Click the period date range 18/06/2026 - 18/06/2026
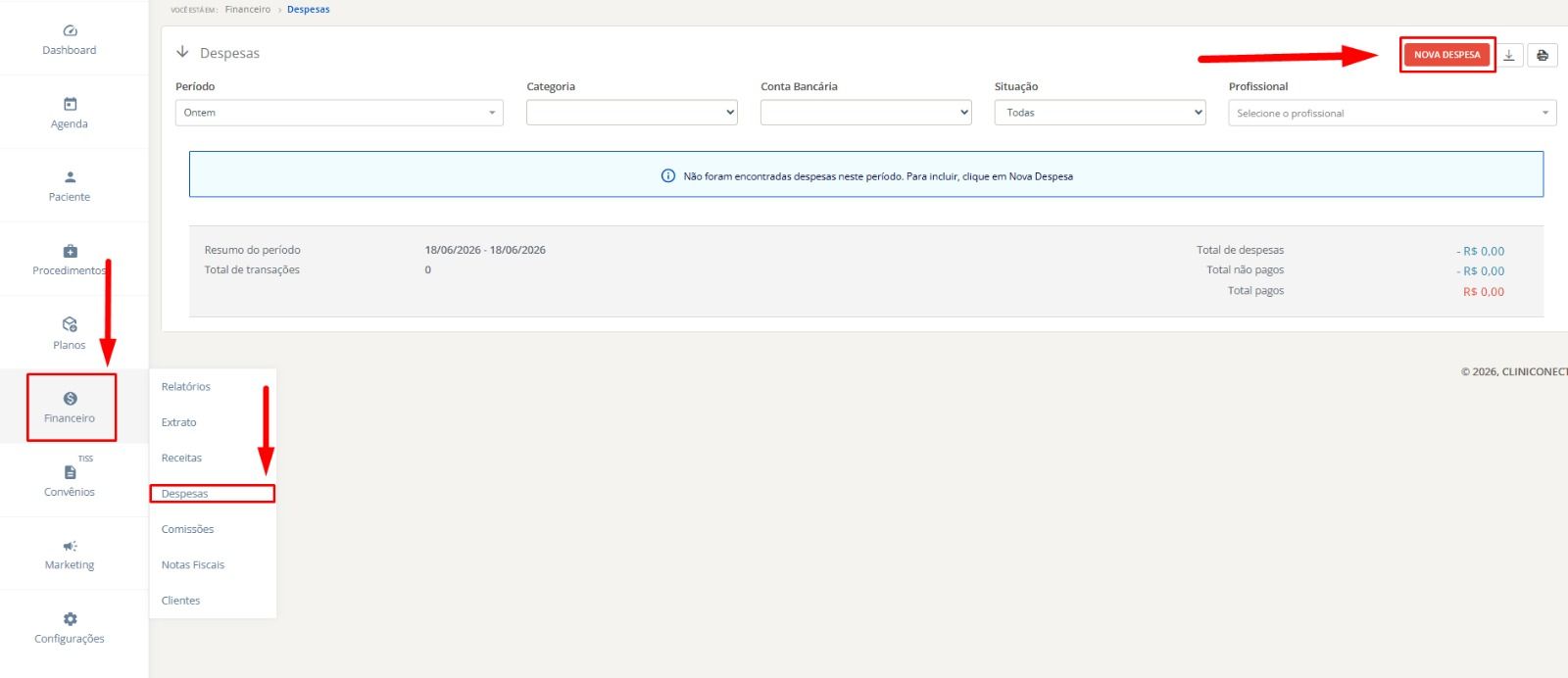1568x678 pixels. tap(485, 250)
